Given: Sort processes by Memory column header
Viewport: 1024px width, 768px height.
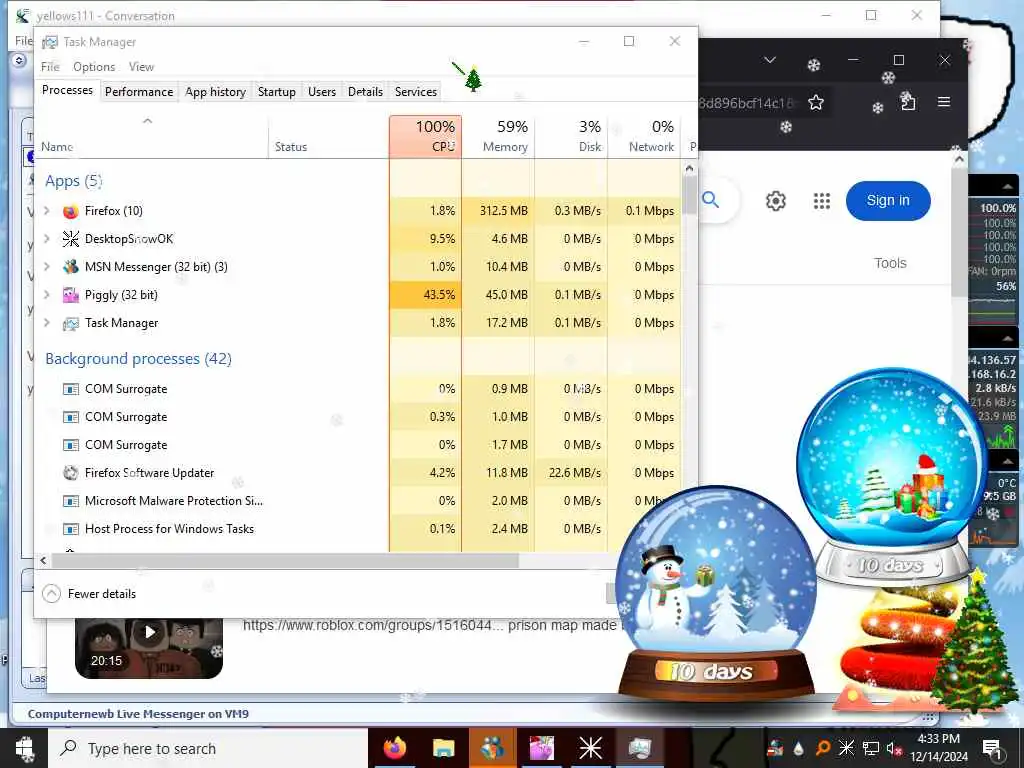Looking at the screenshot, I should [498, 136].
